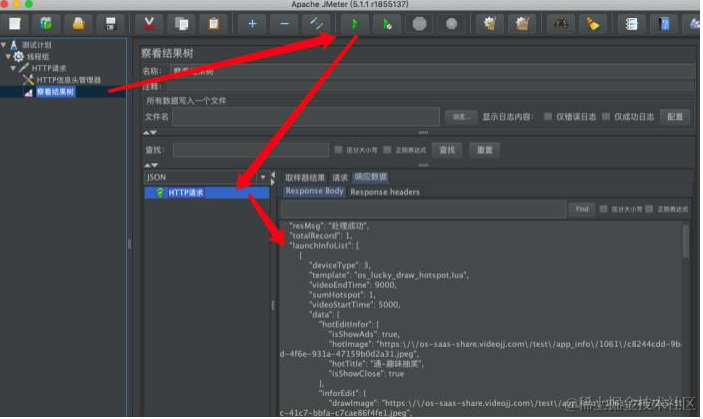703x419 pixels.
Task: Click the green status icon beside HTTP请求 result
Action: click(x=160, y=193)
